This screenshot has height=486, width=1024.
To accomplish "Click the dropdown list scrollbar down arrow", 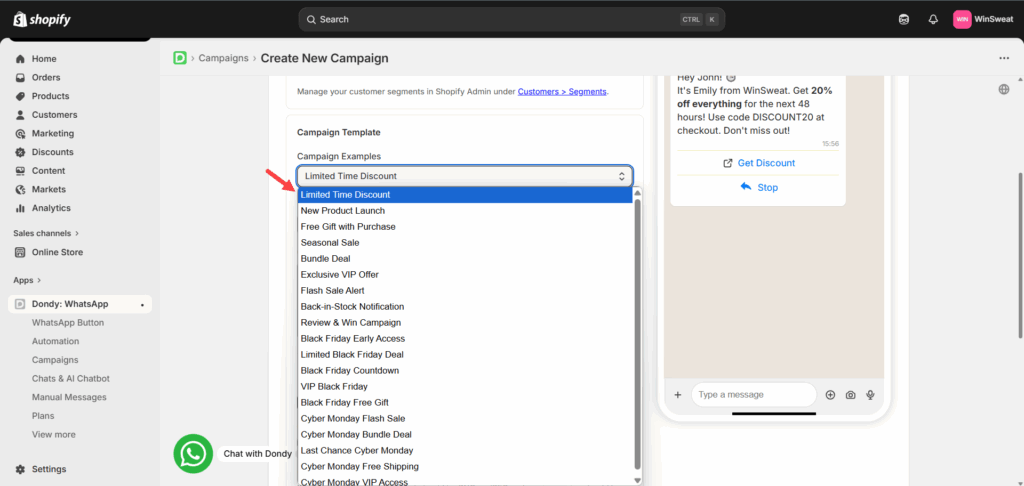I will click(638, 480).
